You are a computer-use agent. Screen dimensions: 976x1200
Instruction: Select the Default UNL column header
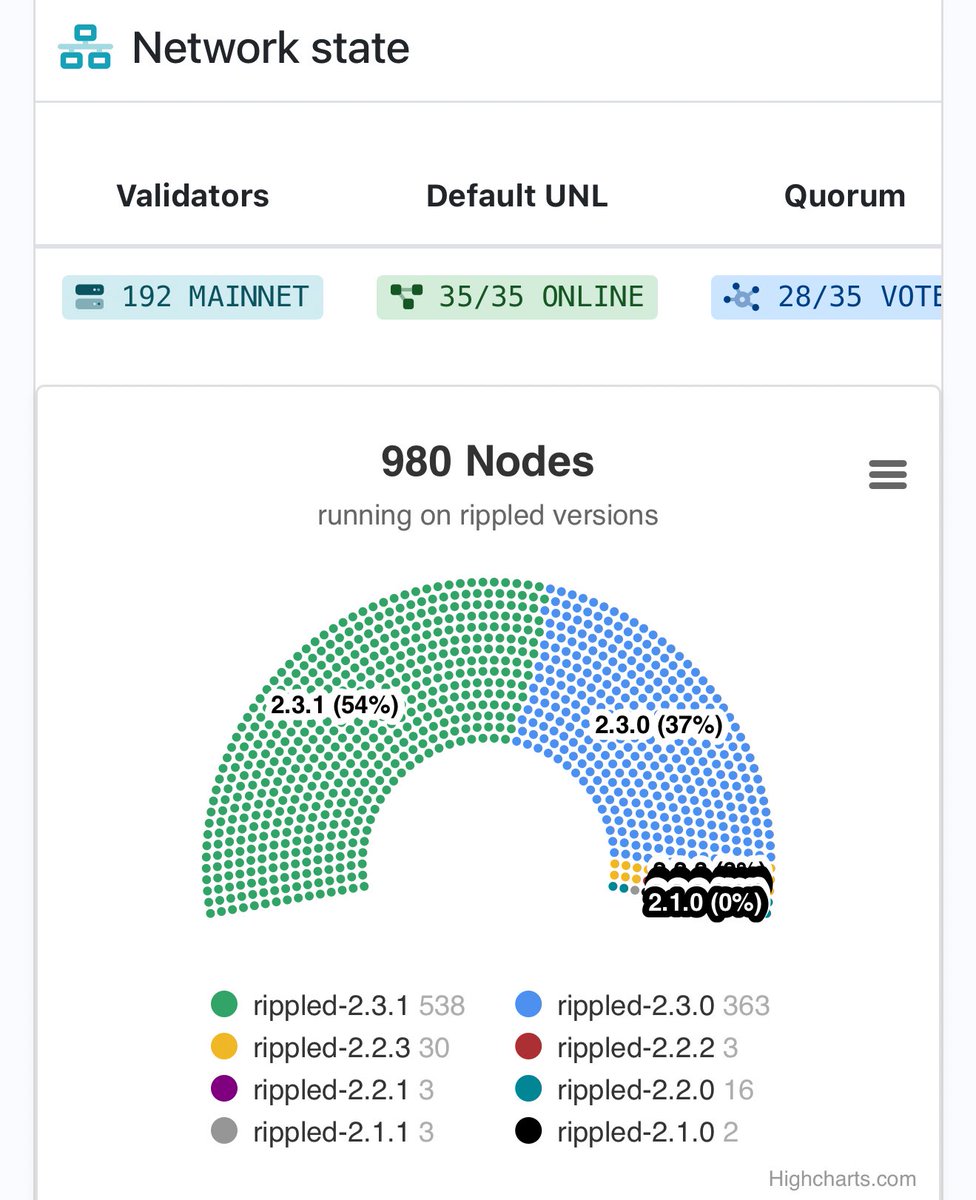(517, 195)
